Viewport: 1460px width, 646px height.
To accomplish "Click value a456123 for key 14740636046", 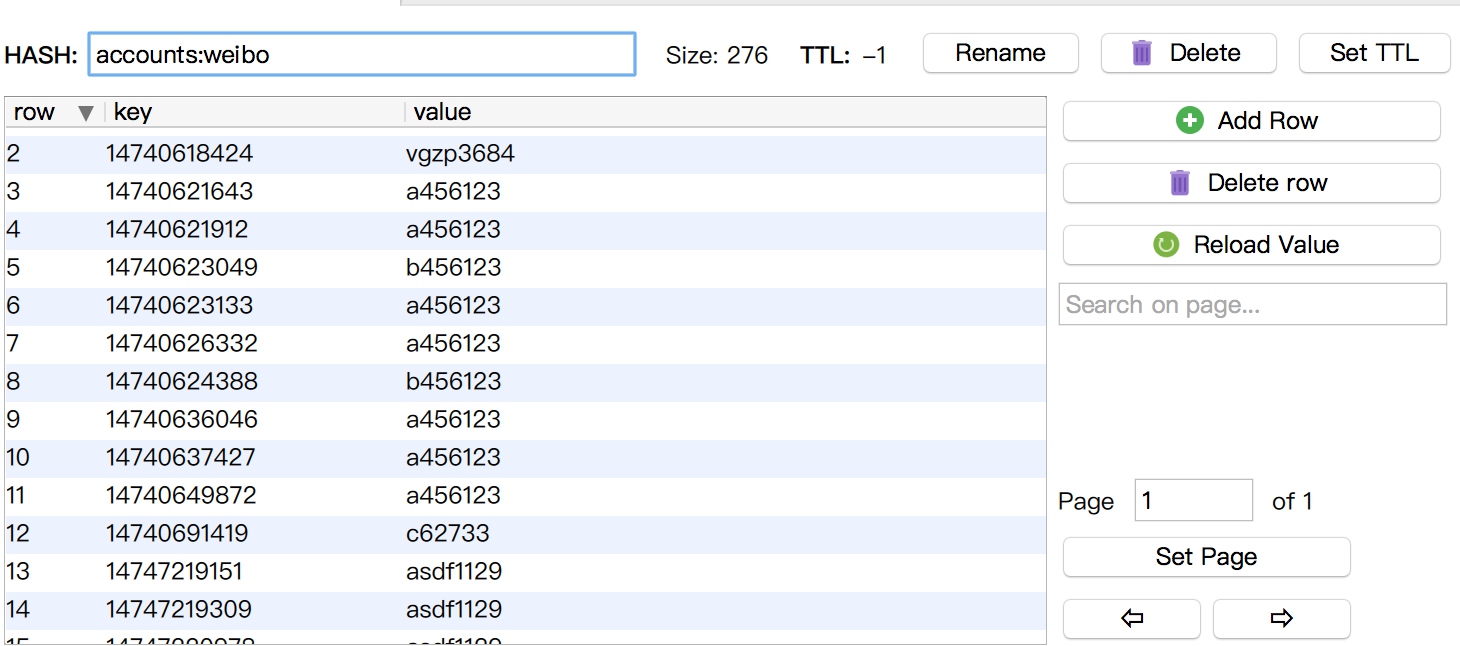I will coord(453,420).
